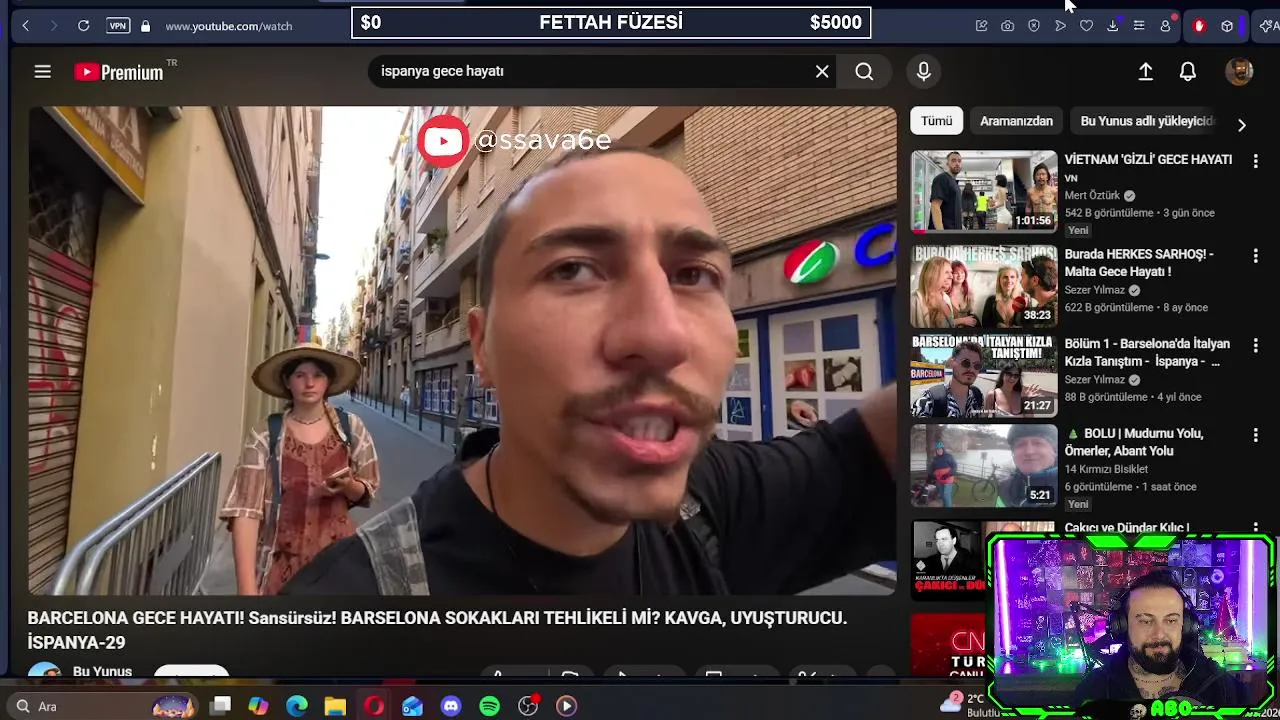Click the youtube.com/watch address bar
Viewport: 1280px width, 720px height.
[x=229, y=26]
